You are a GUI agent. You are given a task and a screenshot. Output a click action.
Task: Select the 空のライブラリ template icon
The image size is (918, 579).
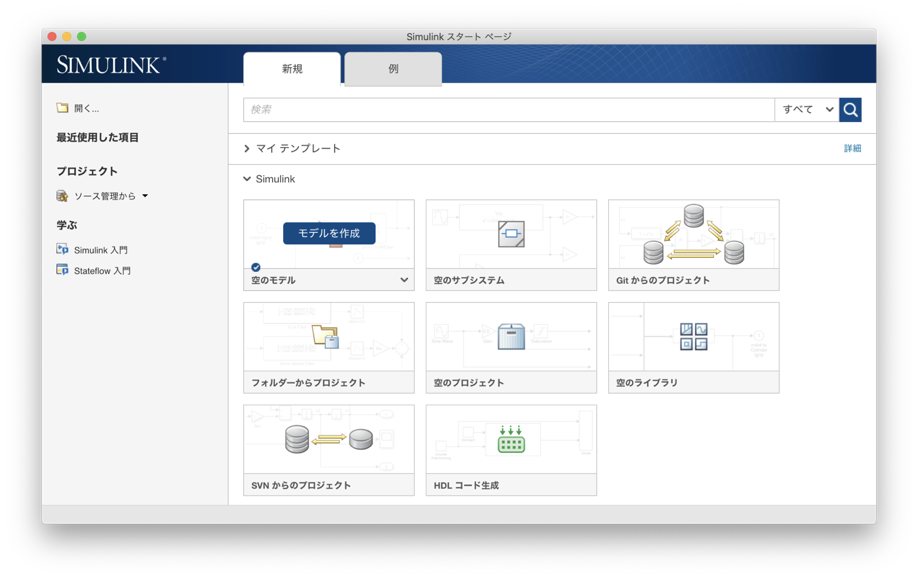click(694, 337)
